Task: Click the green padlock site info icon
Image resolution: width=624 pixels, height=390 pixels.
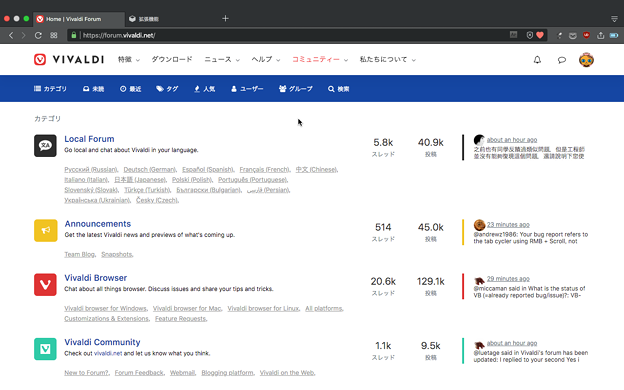Action: 74,35
